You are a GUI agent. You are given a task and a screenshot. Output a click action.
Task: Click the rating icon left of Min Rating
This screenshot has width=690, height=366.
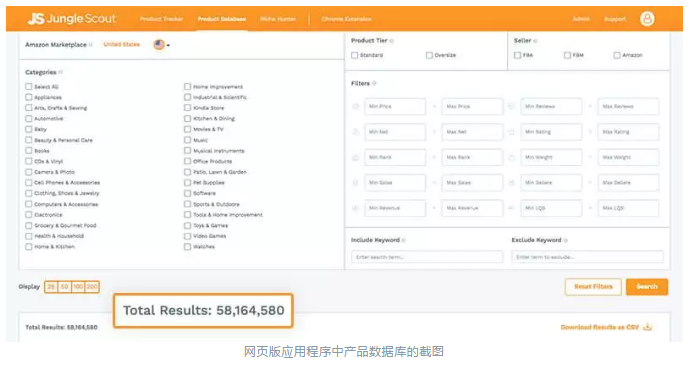pos(511,132)
